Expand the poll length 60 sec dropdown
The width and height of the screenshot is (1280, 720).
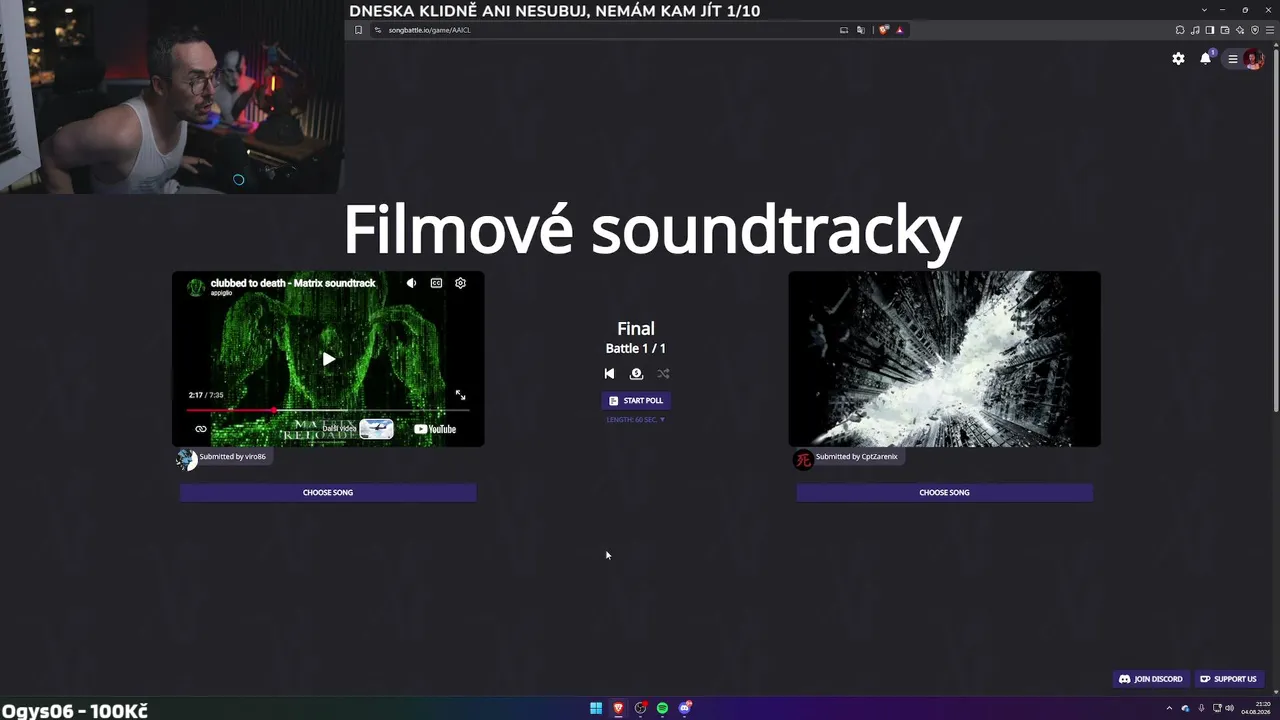(x=636, y=420)
